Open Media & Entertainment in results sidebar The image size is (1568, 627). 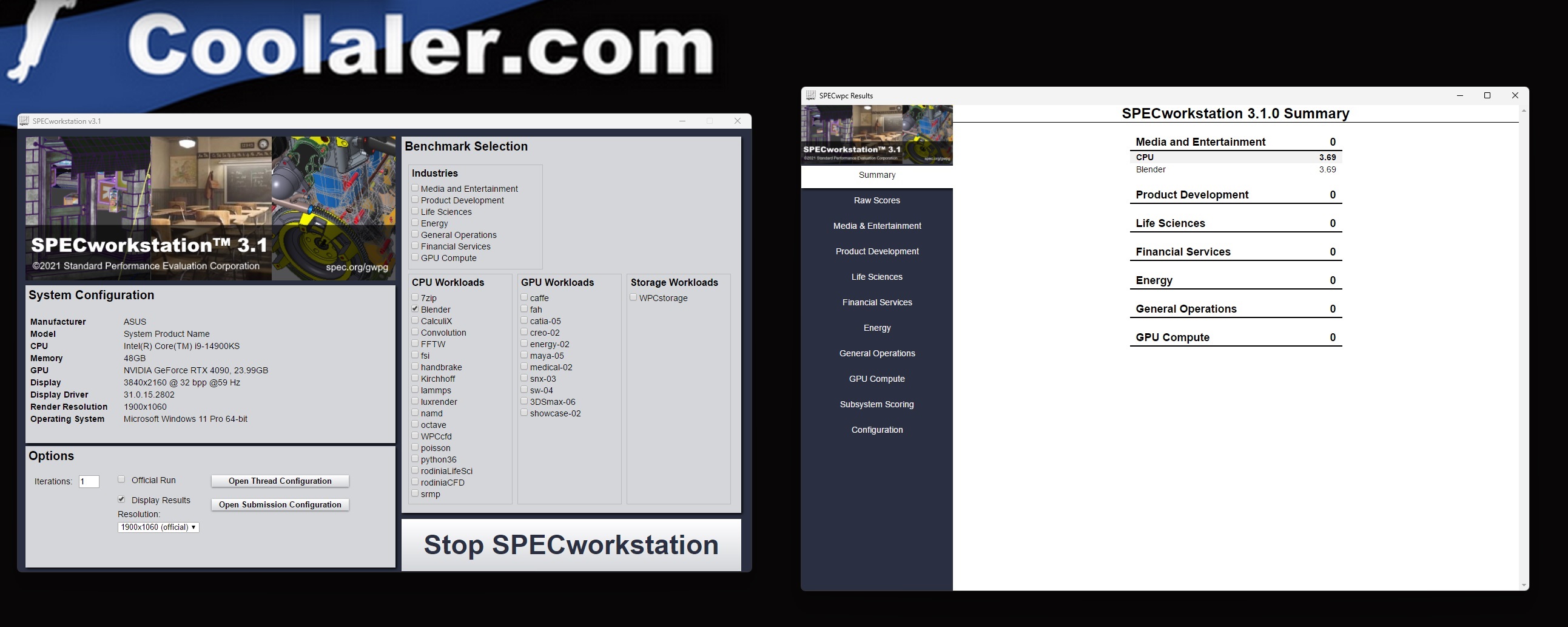877,226
